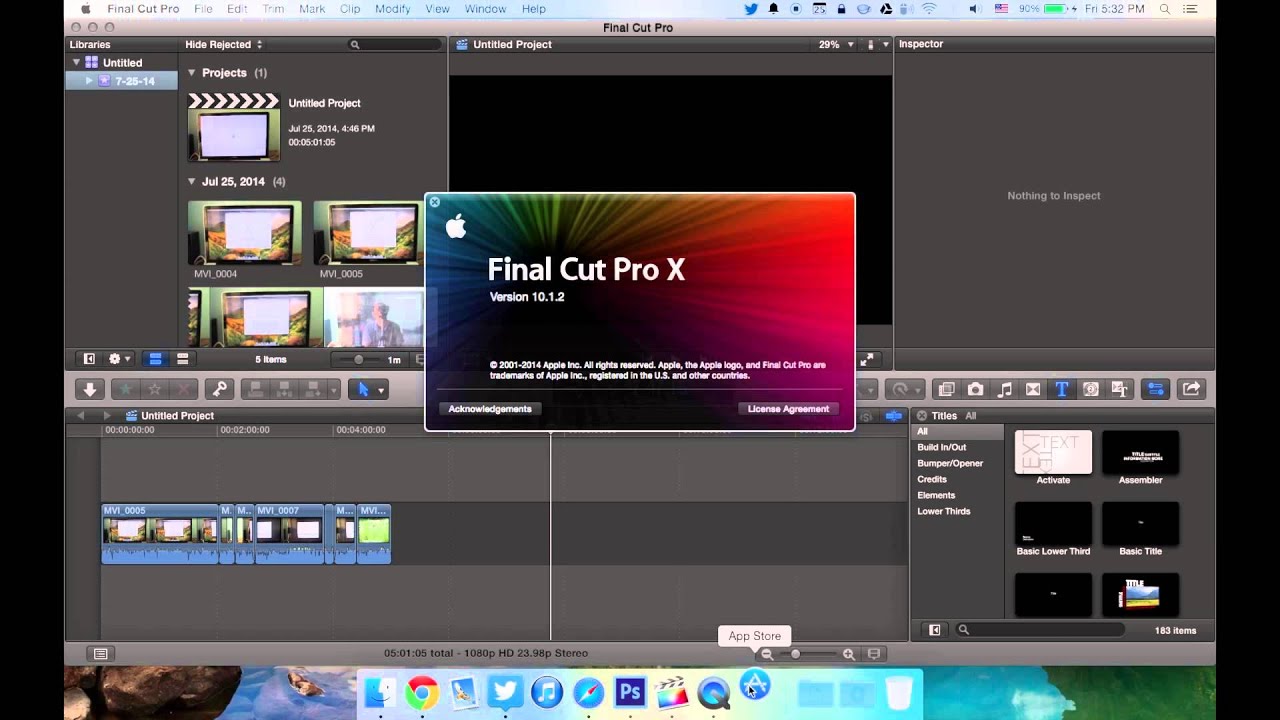Screen dimensions: 1280x720
Task: Toggle snapping button in timeline header
Action: [x=894, y=415]
